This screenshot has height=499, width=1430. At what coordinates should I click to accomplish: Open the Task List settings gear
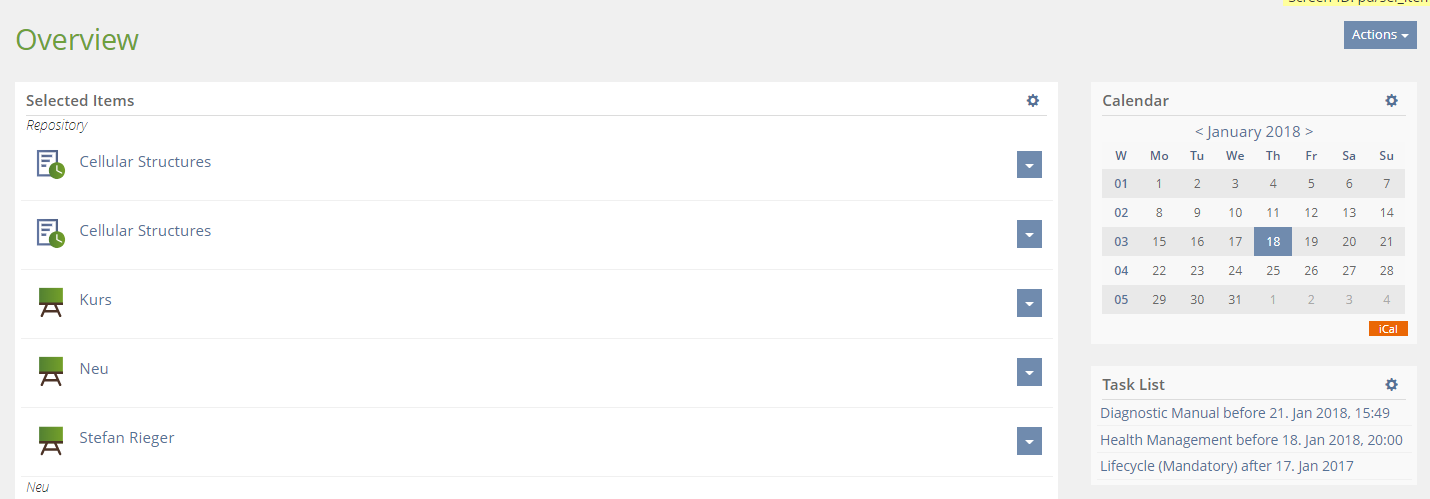pos(1391,384)
